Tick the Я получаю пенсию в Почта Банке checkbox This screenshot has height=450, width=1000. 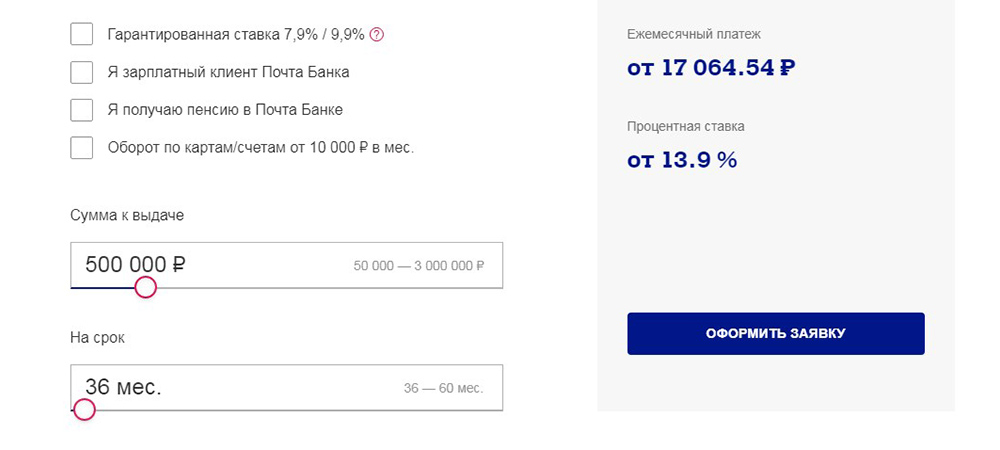pos(82,110)
